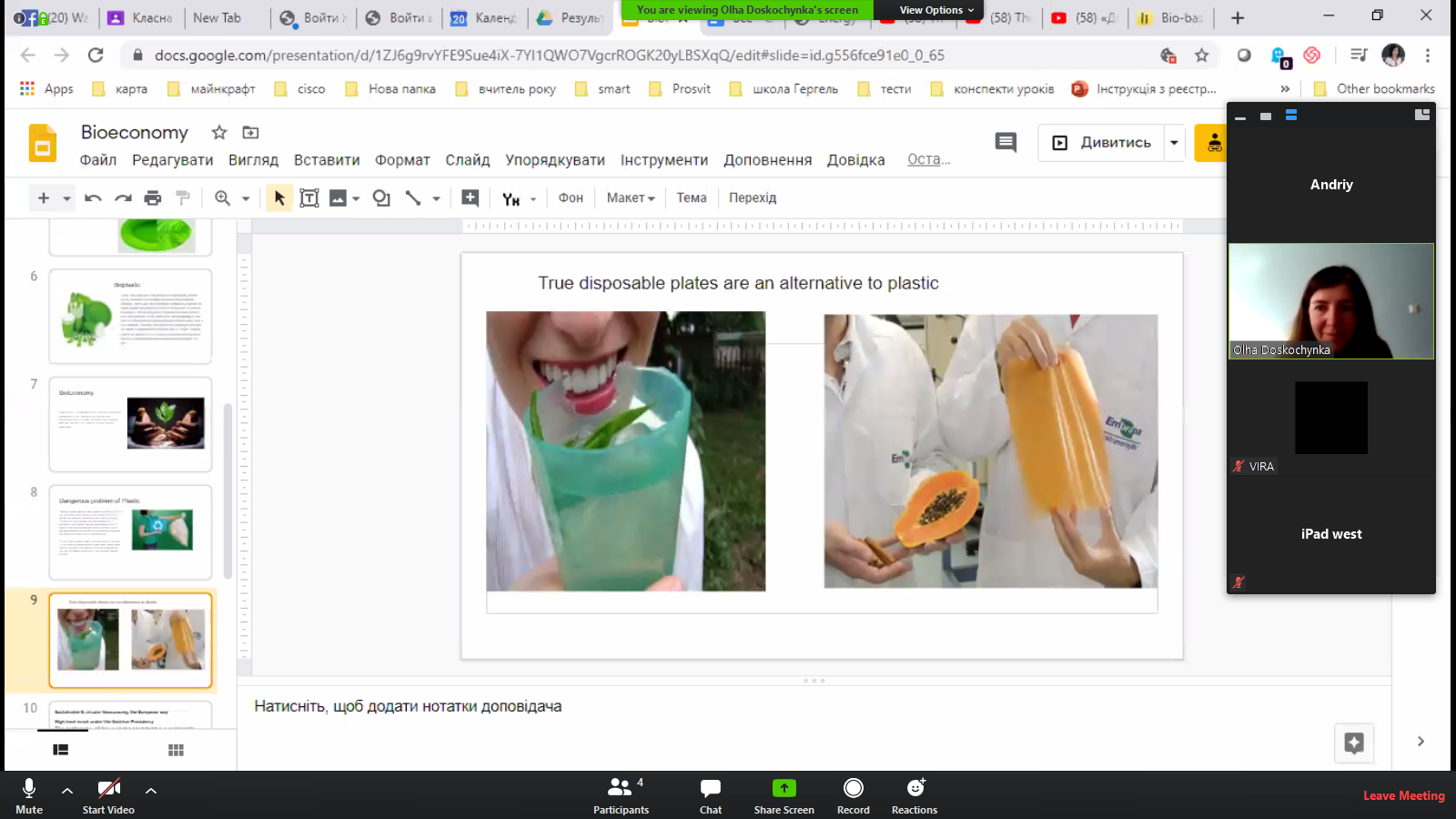Click Дивитись present button
The height and width of the screenshot is (819, 1456).
point(1101,143)
